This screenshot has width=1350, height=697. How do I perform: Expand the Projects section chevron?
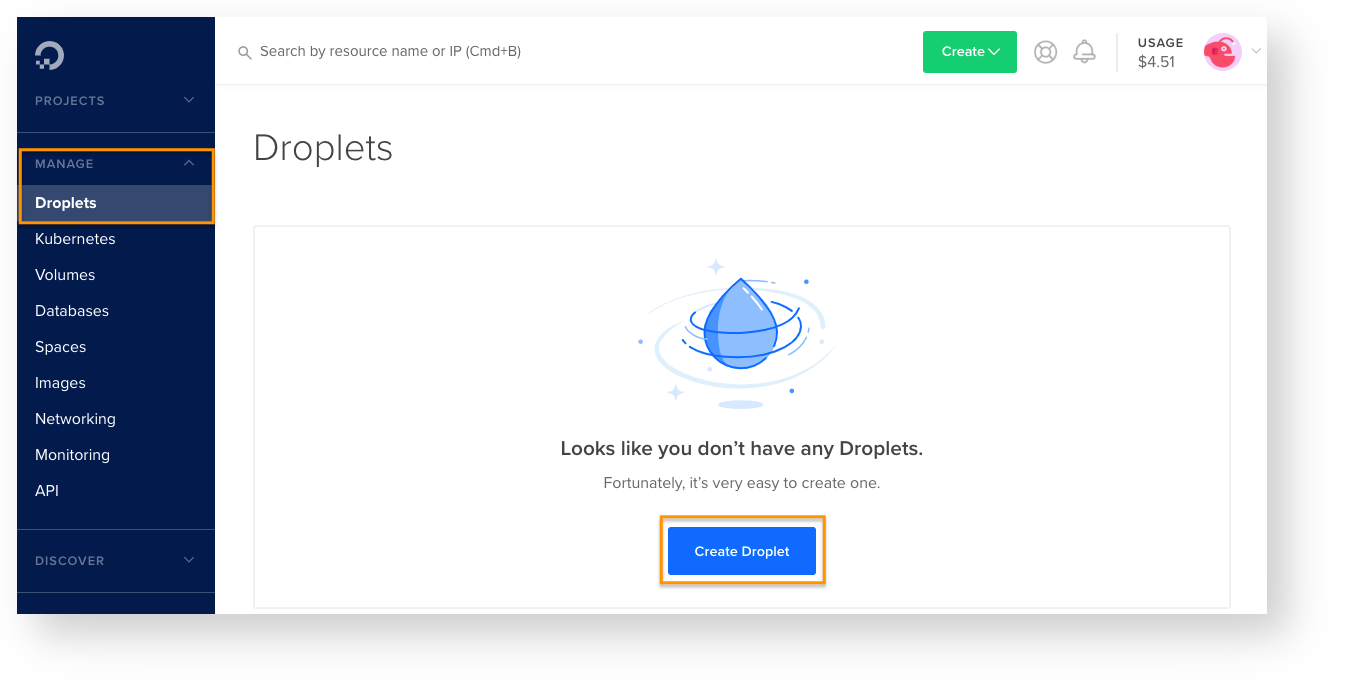pos(189,100)
